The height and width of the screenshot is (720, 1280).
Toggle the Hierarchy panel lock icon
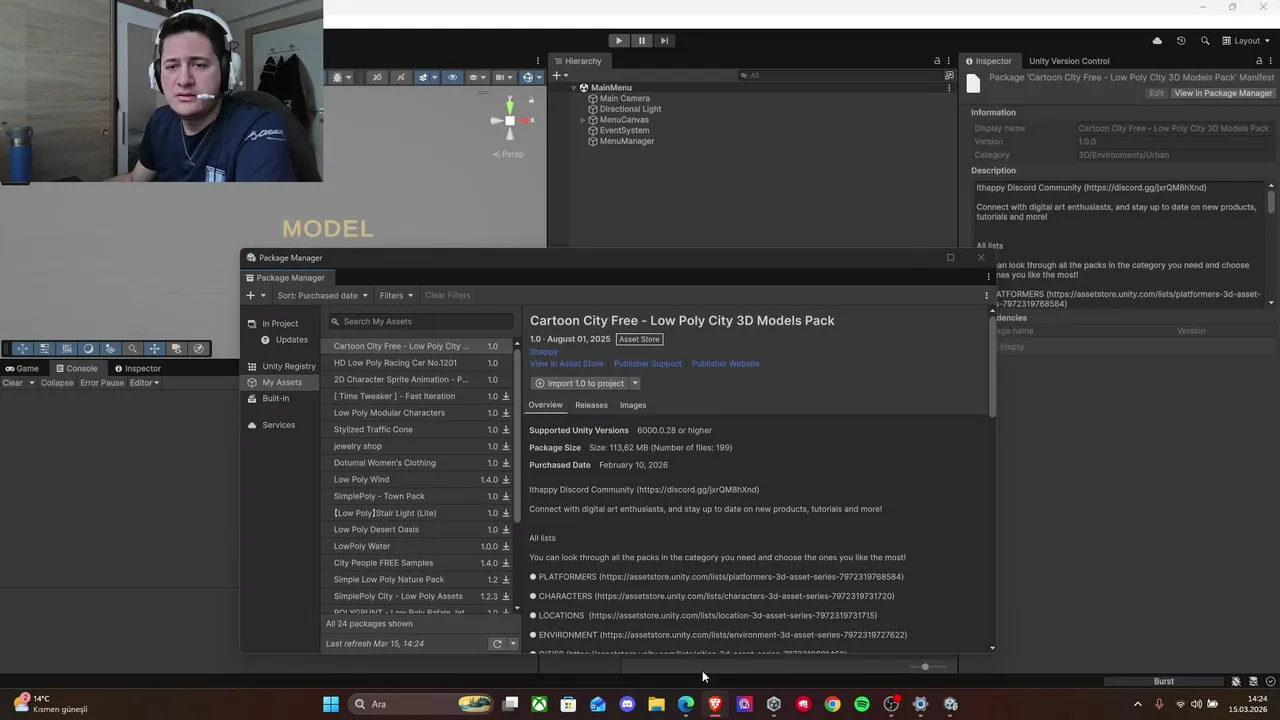937,61
